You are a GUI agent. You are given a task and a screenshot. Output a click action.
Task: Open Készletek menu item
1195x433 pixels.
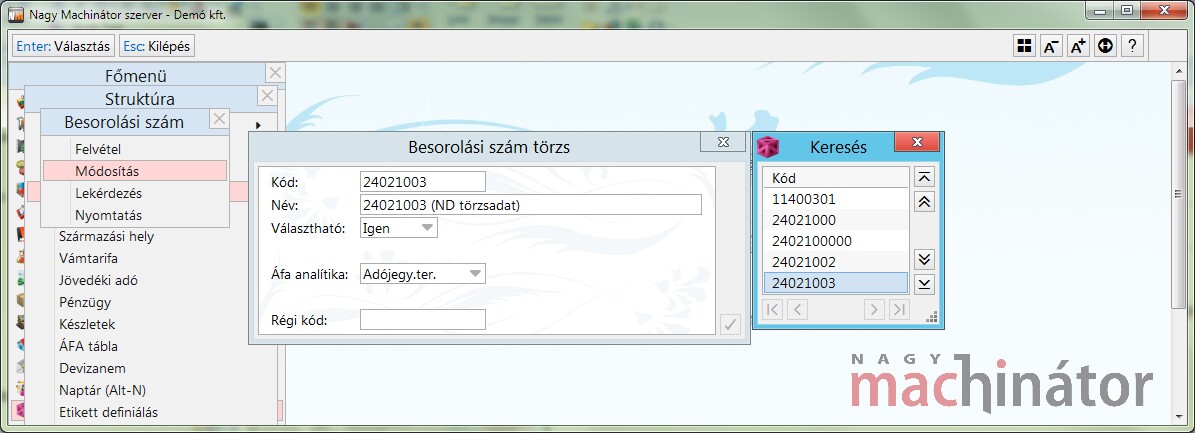coord(88,324)
